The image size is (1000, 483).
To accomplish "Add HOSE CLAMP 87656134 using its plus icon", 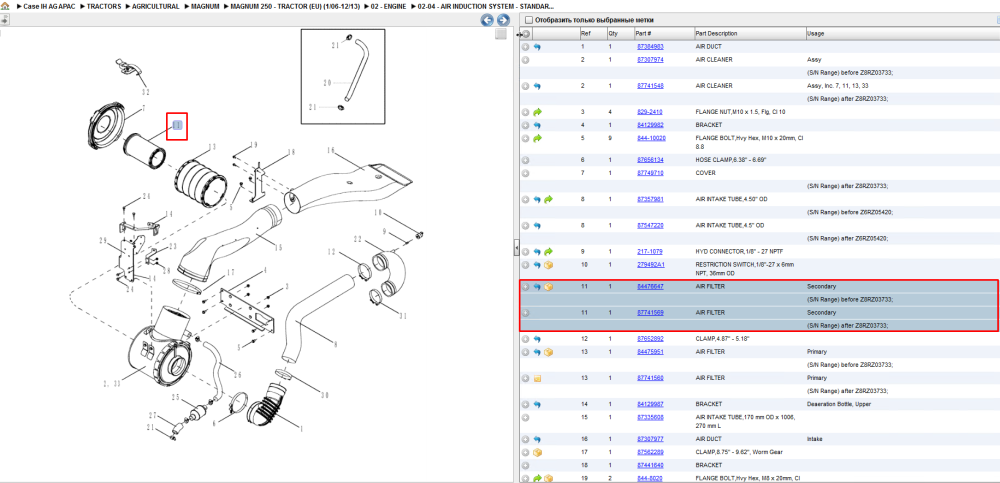I will tap(526, 160).
